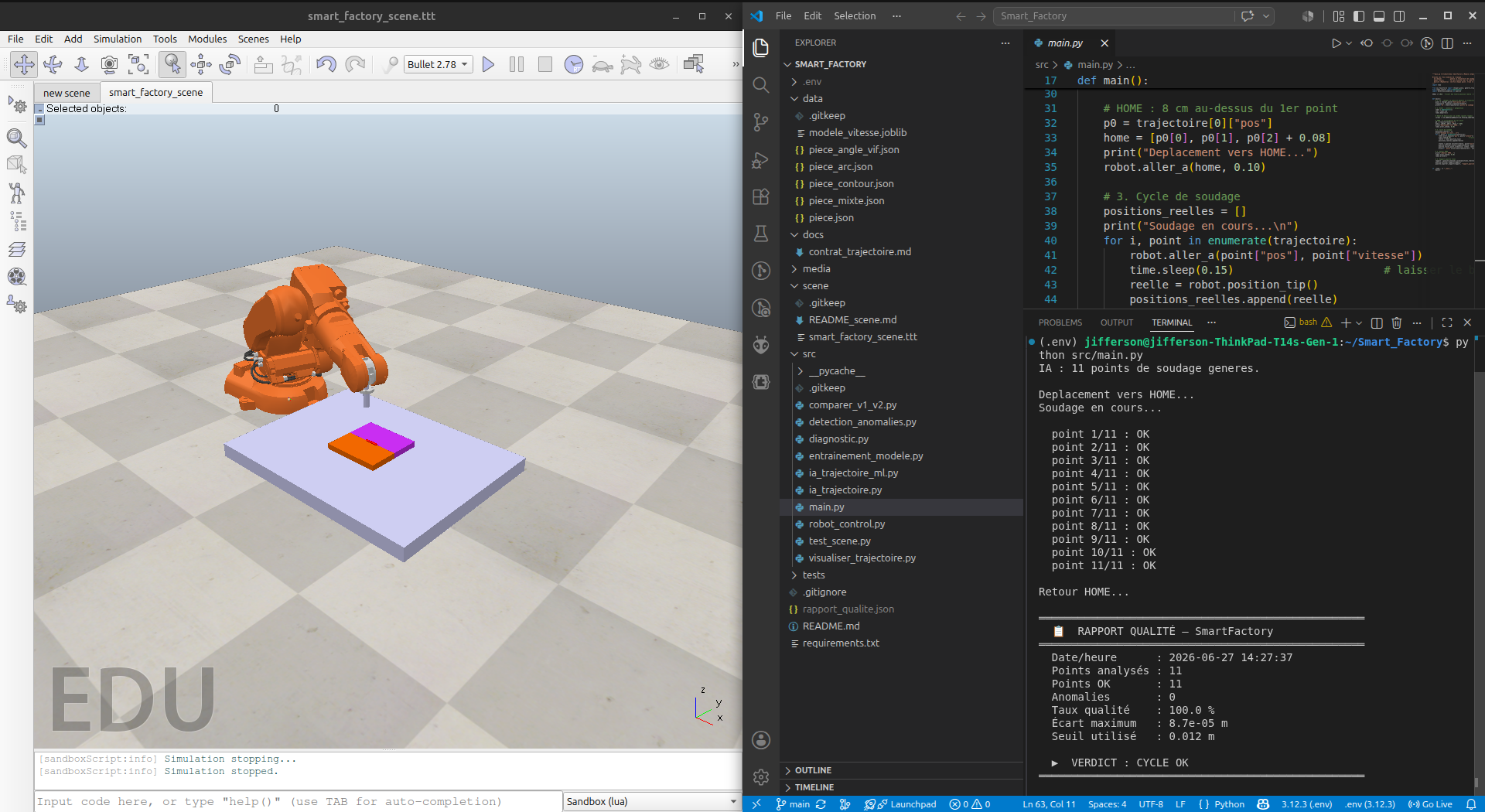The width and height of the screenshot is (1485, 812).
Task: Open VS Code Extensions view
Action: [761, 196]
